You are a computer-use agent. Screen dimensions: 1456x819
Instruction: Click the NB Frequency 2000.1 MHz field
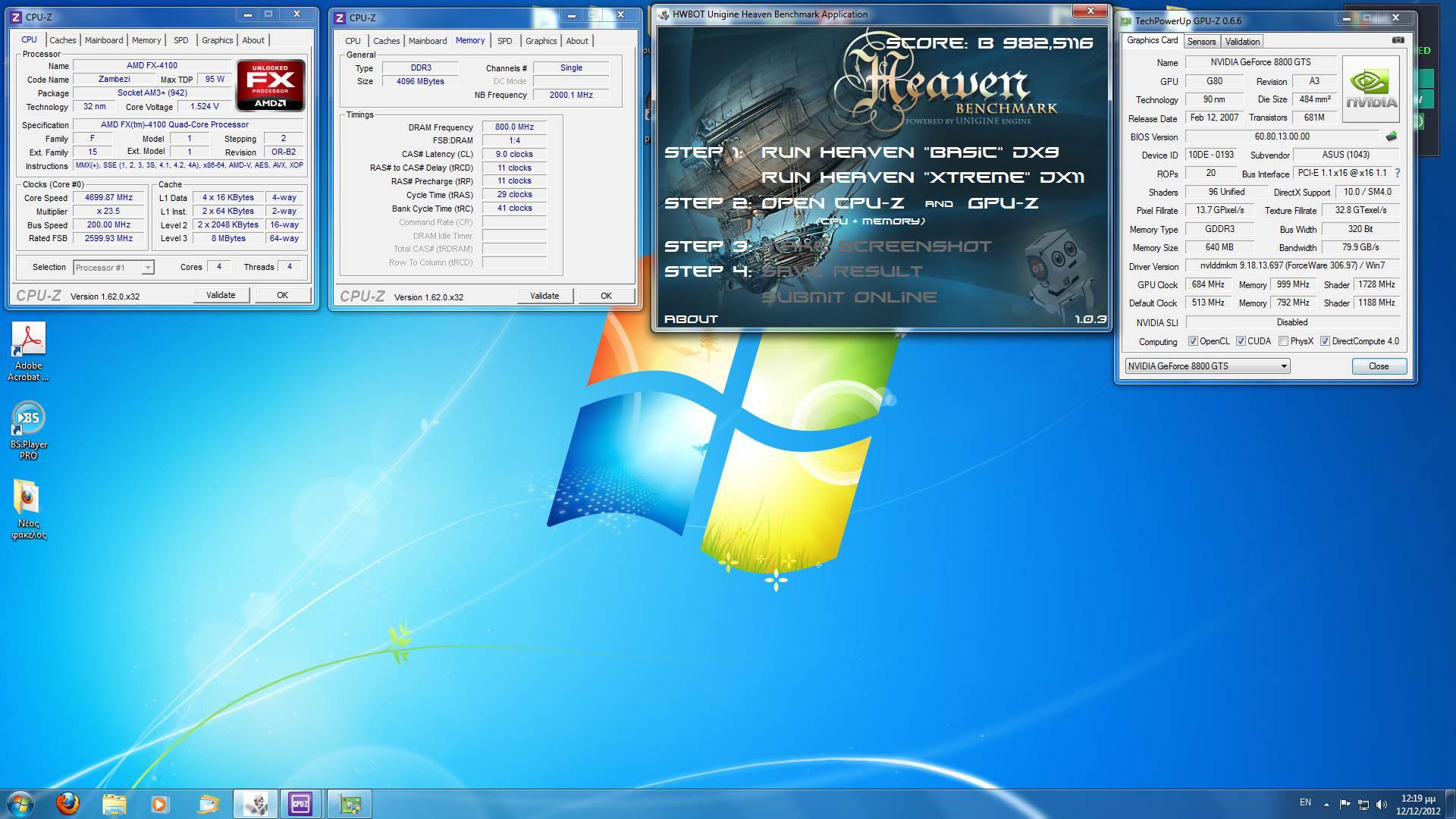pyautogui.click(x=571, y=95)
